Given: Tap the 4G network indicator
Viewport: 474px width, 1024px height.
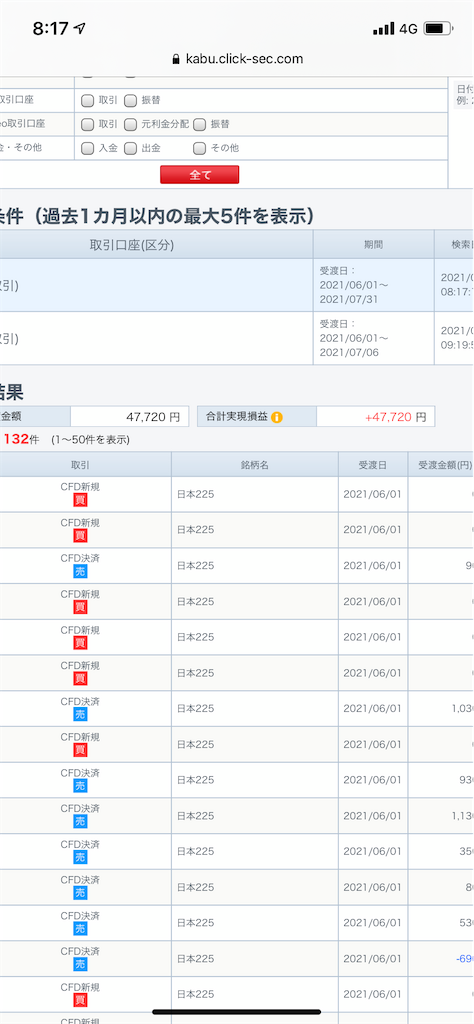Looking at the screenshot, I should coord(409,29).
